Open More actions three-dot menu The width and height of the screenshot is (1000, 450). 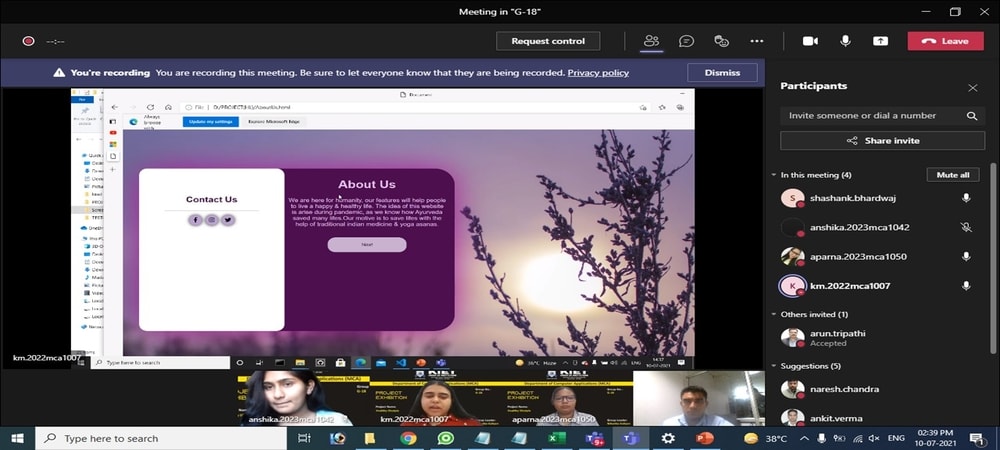tap(757, 41)
